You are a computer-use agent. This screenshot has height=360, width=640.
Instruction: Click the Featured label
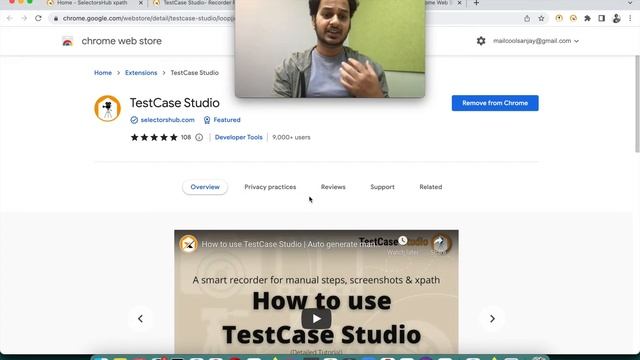pyautogui.click(x=227, y=120)
